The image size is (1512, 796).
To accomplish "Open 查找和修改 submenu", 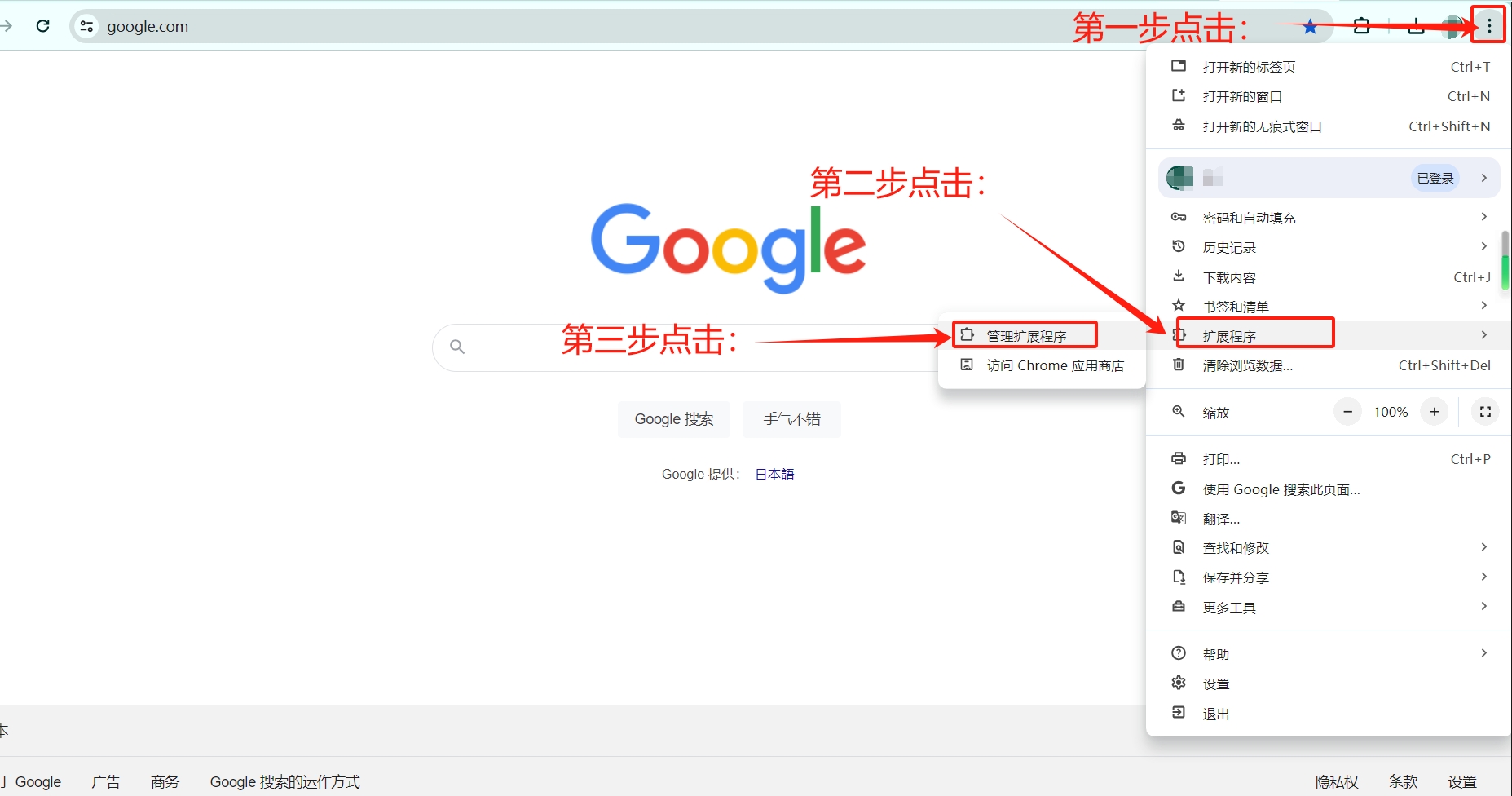I will coord(1329,548).
